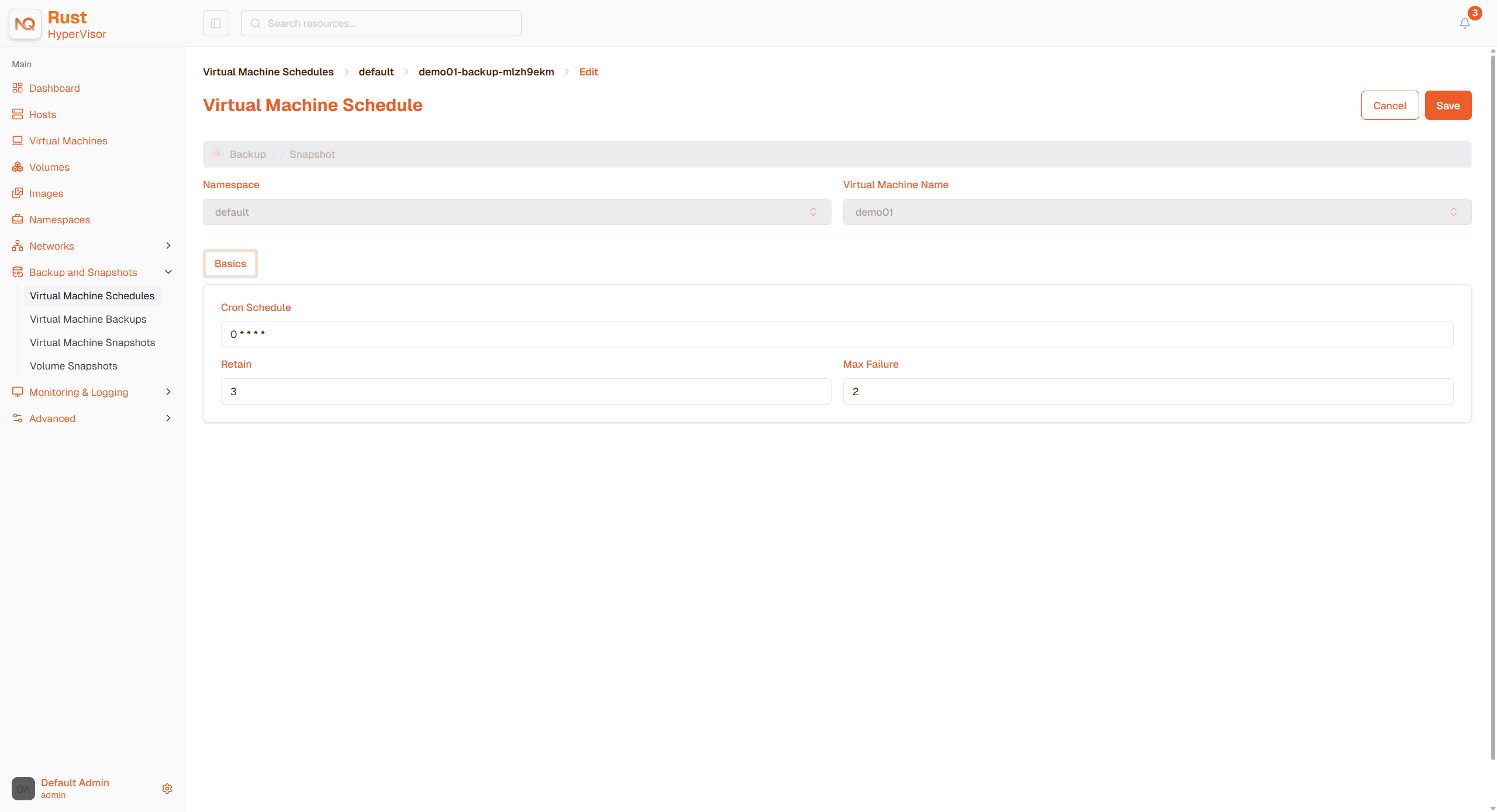Click the Rust HyperVisor logo icon

(x=25, y=24)
